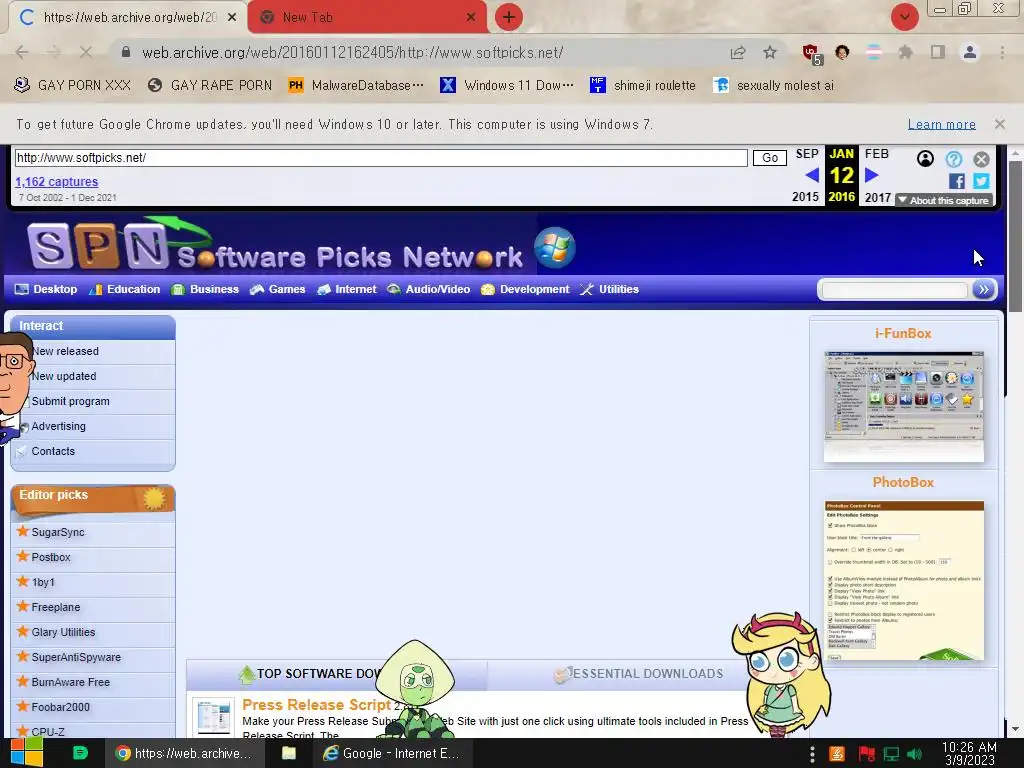Open the Development category menu
Viewport: 1024px width, 768px height.
click(x=525, y=289)
